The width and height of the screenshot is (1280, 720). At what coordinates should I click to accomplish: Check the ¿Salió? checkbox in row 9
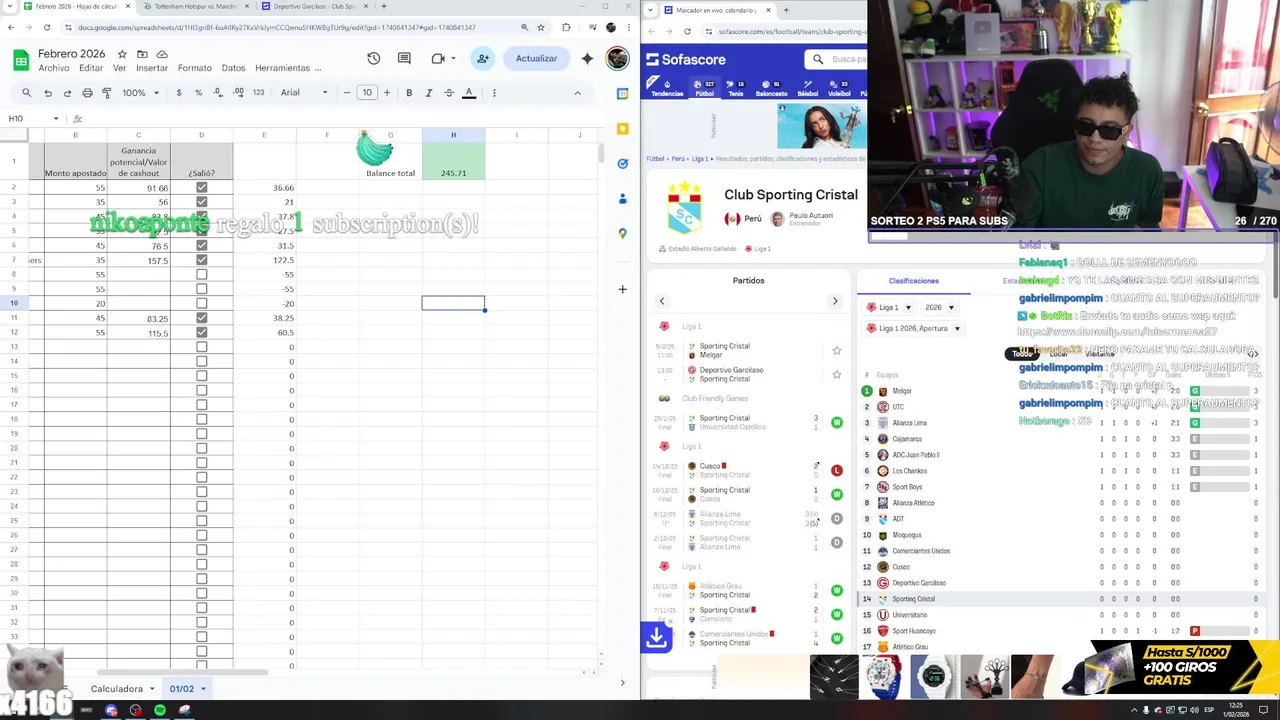point(201,289)
